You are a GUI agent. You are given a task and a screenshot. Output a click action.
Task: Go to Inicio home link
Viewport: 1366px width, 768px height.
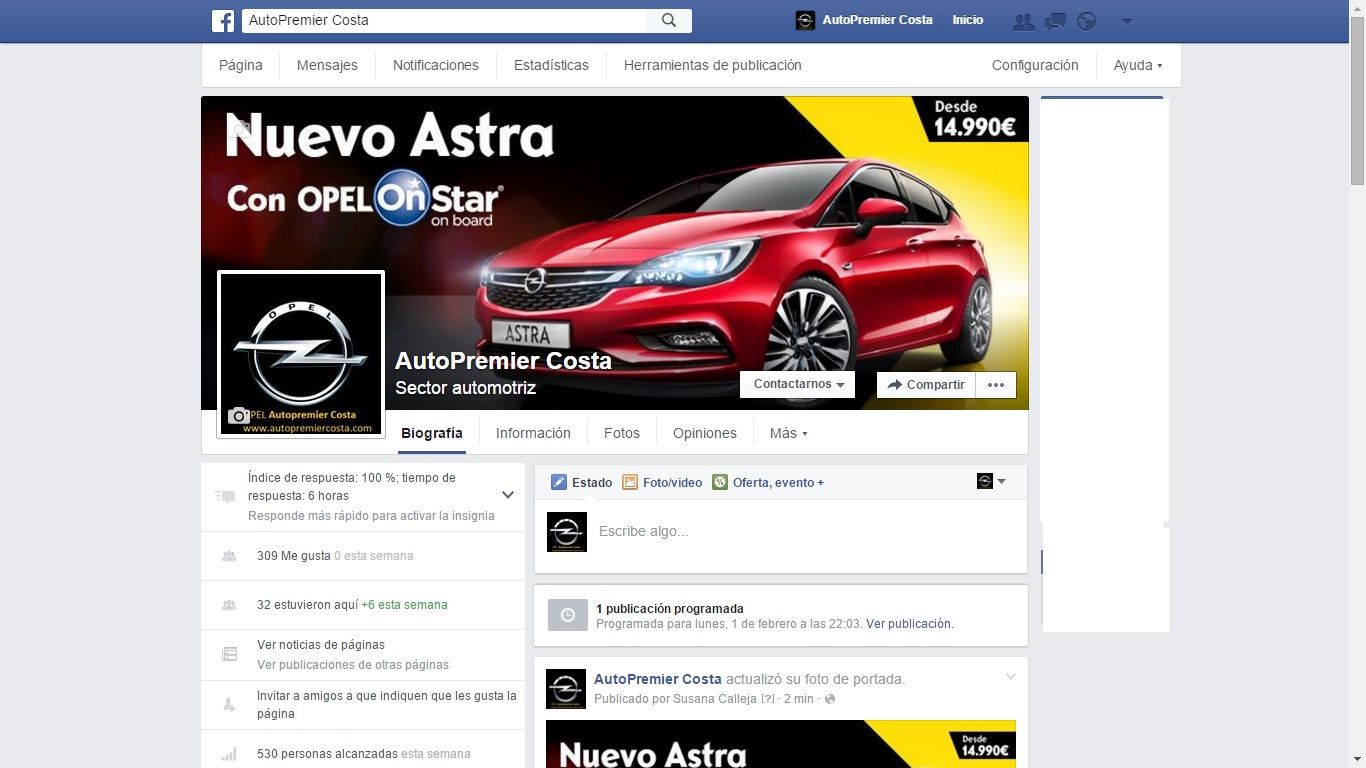click(x=968, y=20)
